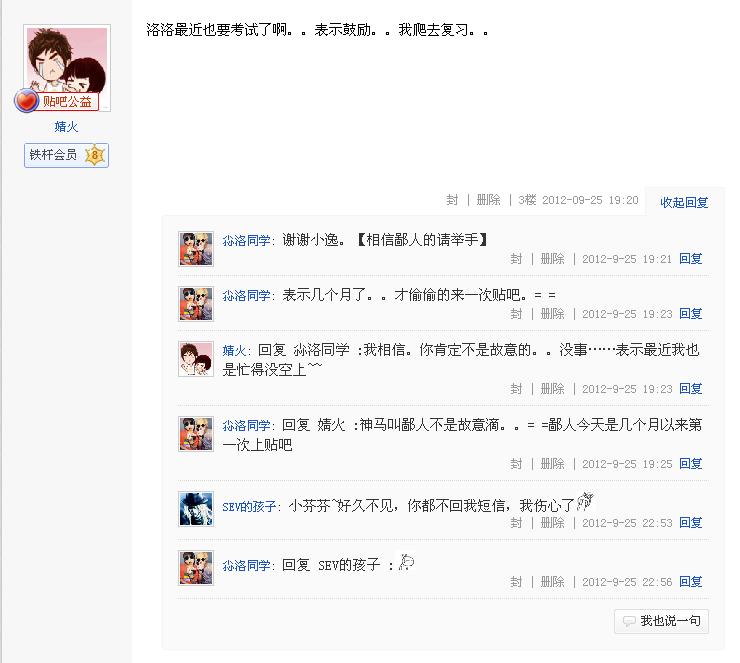Screen dimensions: 740x663
Task: Click 回复 on the 22:56 comment
Action: (x=690, y=582)
